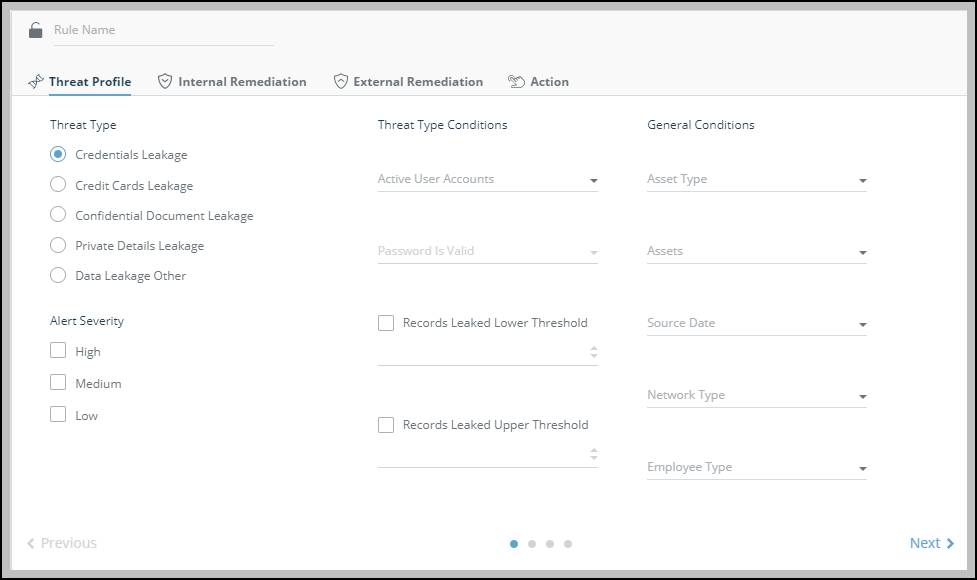Click the Internal Remediation shield icon
Screen dimensions: 977x580
pos(165,82)
